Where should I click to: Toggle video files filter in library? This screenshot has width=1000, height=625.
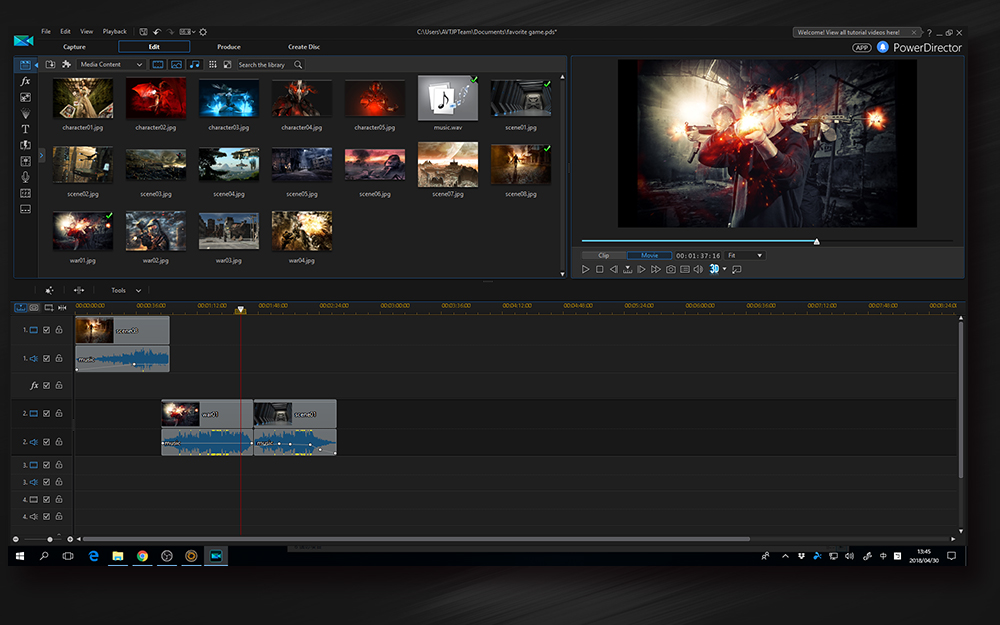click(x=158, y=64)
